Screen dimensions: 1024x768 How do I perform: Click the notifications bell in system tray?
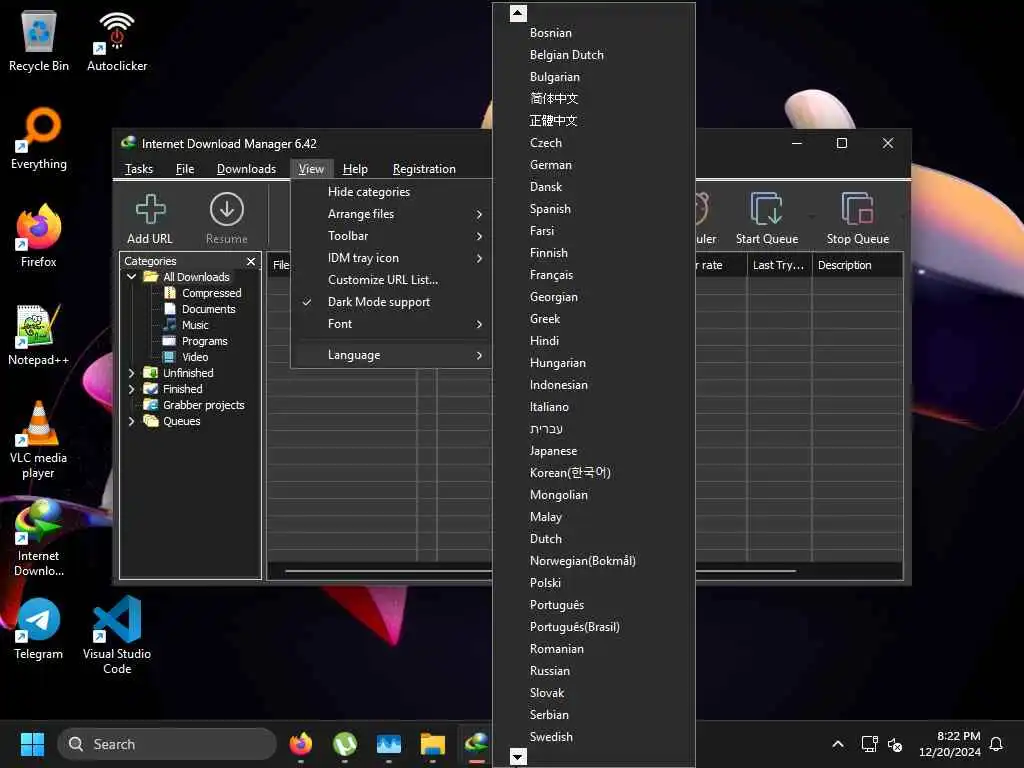coord(996,744)
